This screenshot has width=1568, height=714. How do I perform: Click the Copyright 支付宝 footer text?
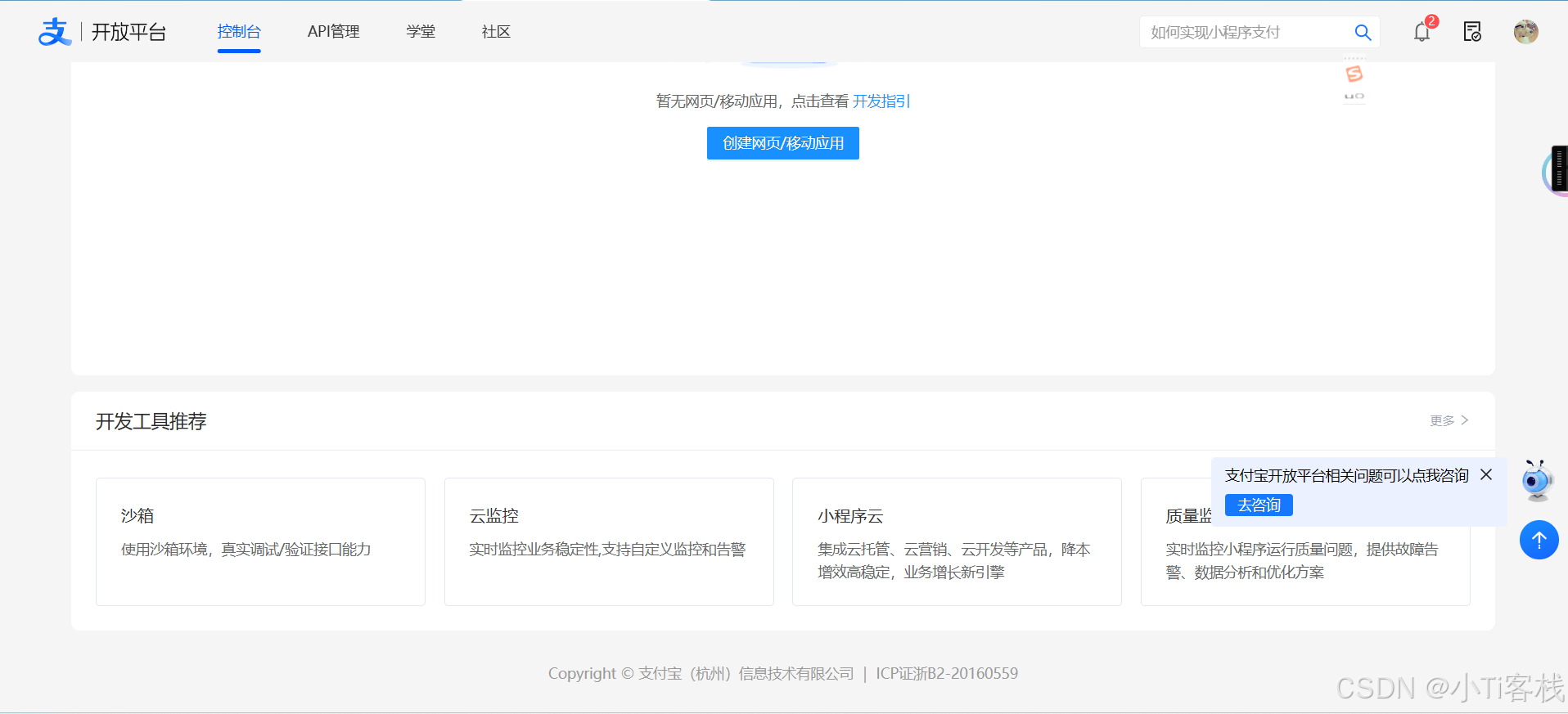tap(701, 673)
